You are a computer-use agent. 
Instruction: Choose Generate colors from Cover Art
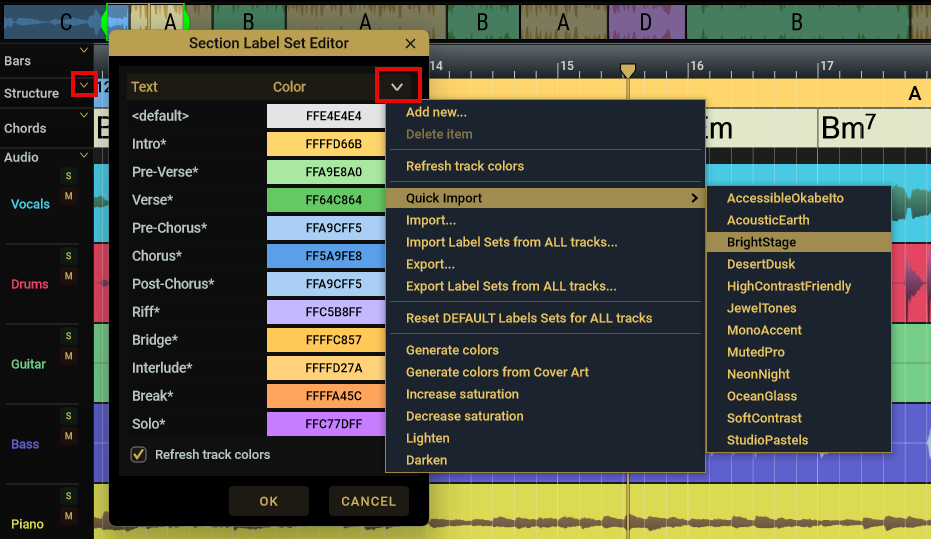click(x=498, y=372)
